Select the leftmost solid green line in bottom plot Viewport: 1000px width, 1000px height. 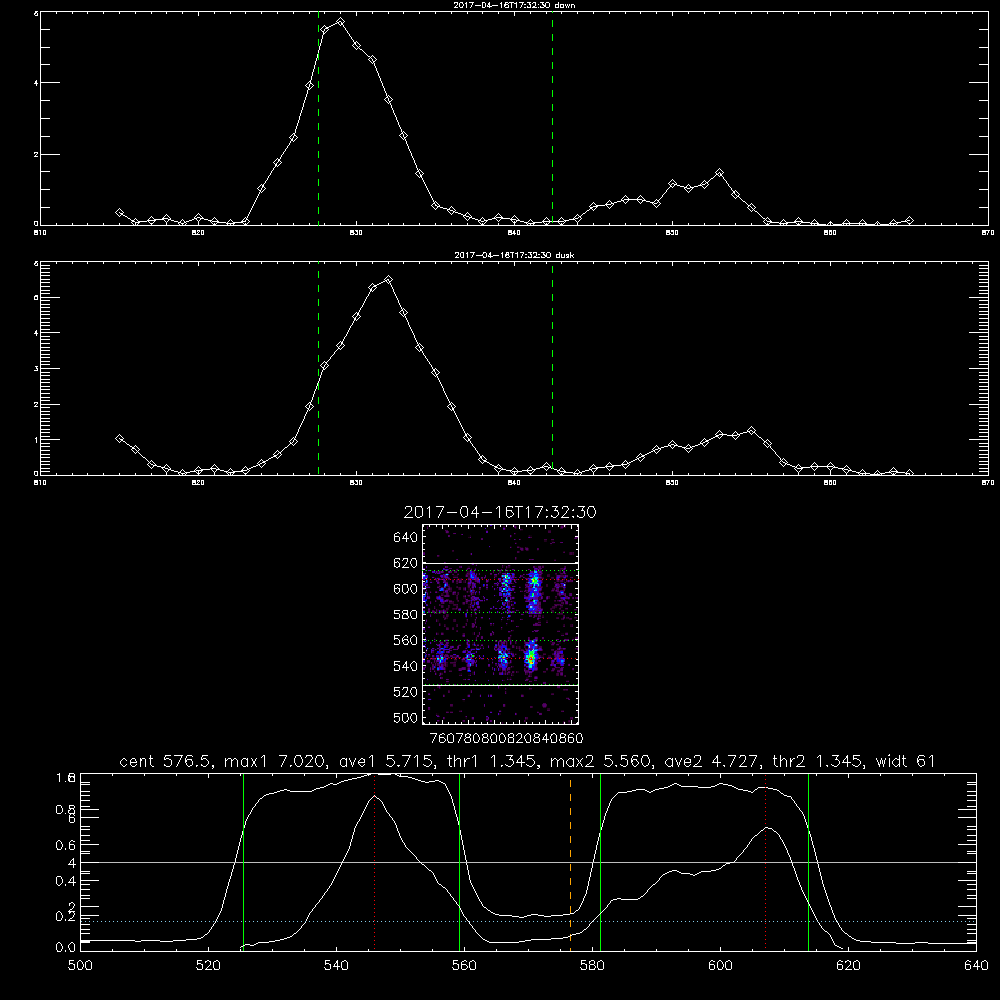coord(243,861)
